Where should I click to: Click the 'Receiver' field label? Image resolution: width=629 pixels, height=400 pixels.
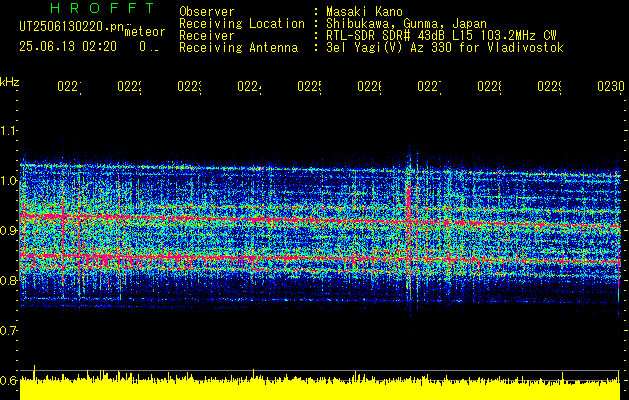point(207,36)
